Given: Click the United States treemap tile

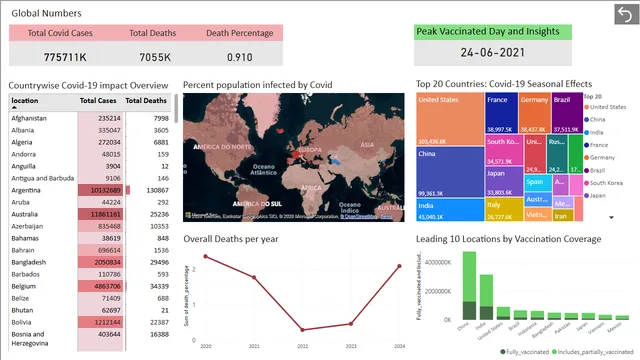Looking at the screenshot, I should pyautogui.click(x=450, y=119).
